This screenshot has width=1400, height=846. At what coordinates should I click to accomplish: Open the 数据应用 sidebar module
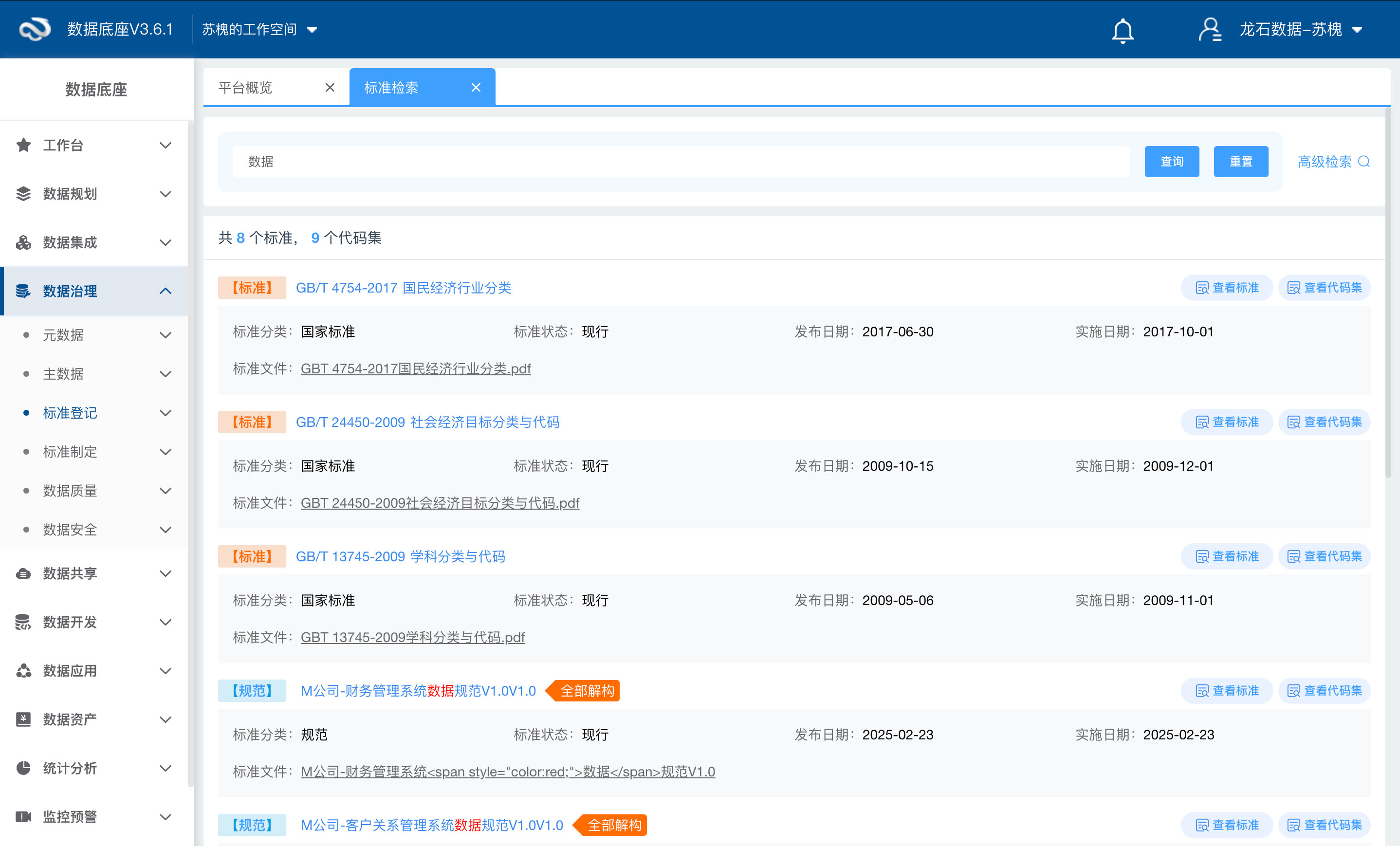[69, 670]
